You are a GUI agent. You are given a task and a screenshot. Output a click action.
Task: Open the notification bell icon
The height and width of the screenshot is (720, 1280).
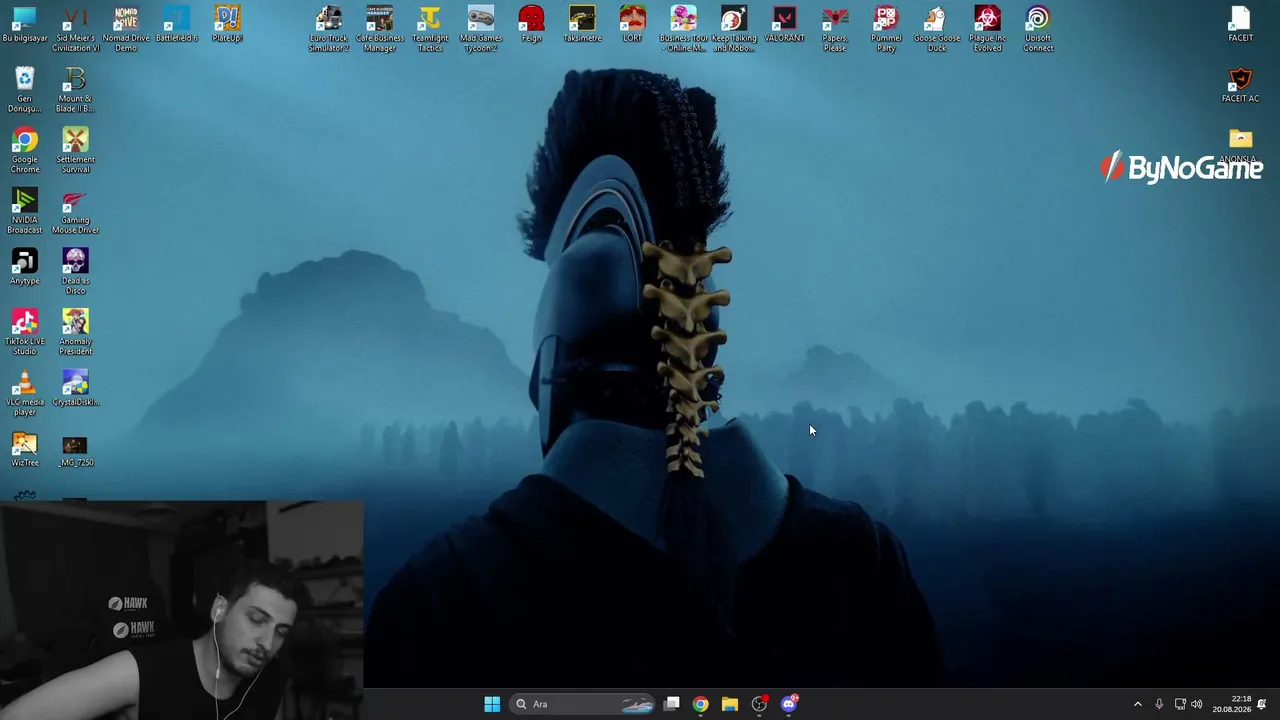pos(1262,704)
